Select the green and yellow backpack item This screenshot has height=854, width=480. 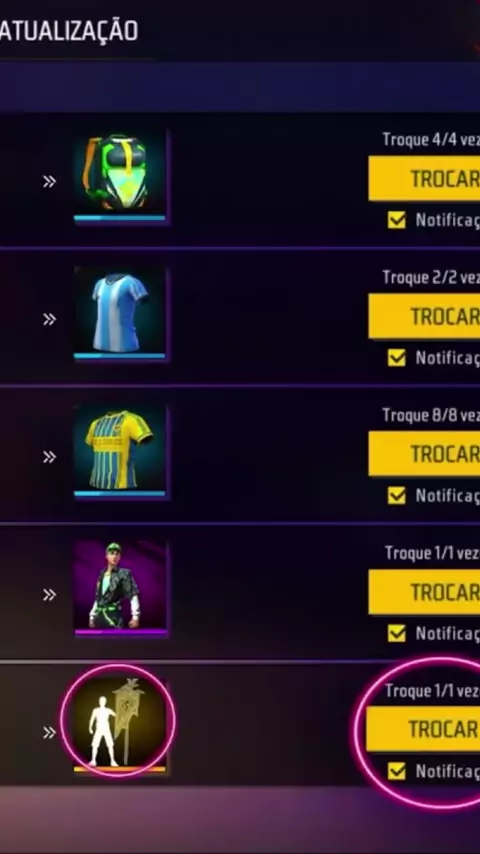[x=120, y=177]
